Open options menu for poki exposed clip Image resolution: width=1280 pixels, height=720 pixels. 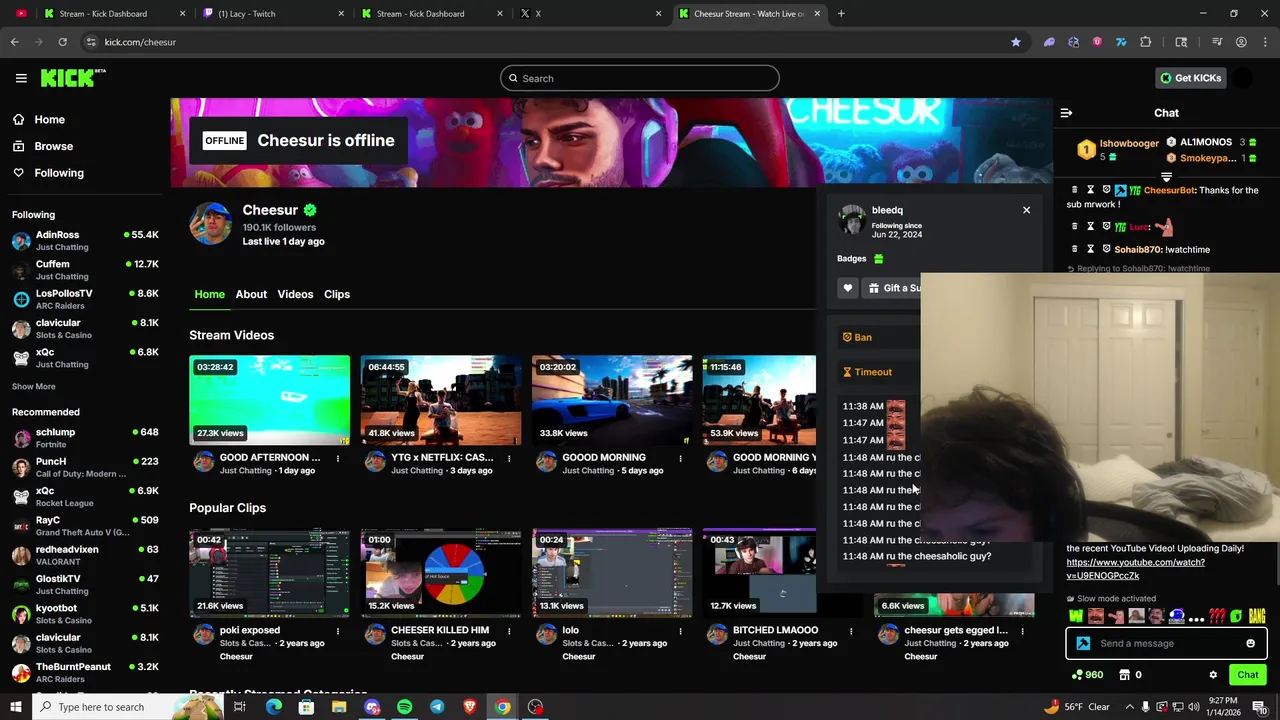click(x=338, y=631)
